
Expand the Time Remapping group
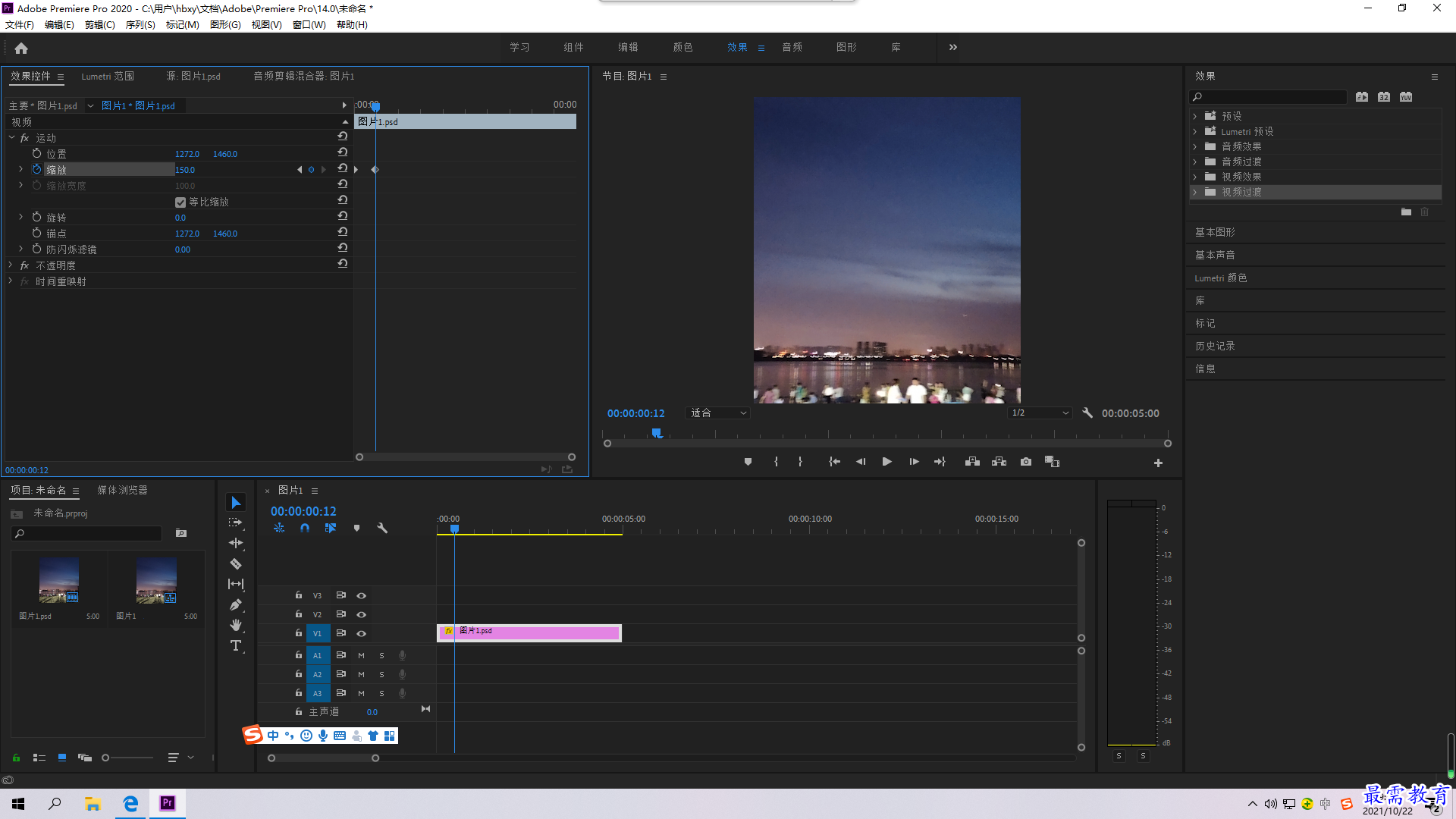pos(11,281)
